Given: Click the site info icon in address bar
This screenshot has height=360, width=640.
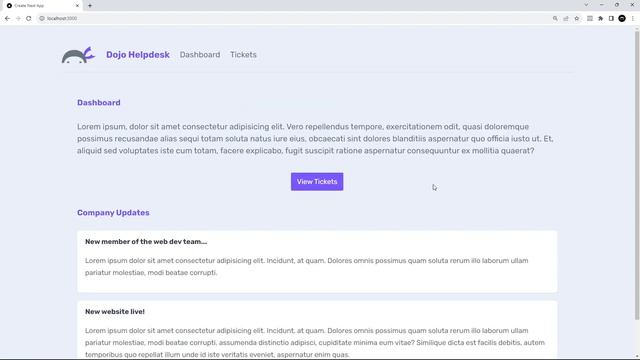Looking at the screenshot, I should 42,18.
